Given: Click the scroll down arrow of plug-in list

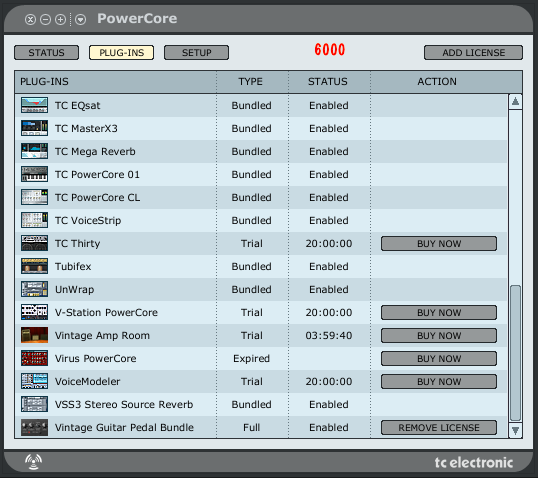Looking at the screenshot, I should pos(515,430).
